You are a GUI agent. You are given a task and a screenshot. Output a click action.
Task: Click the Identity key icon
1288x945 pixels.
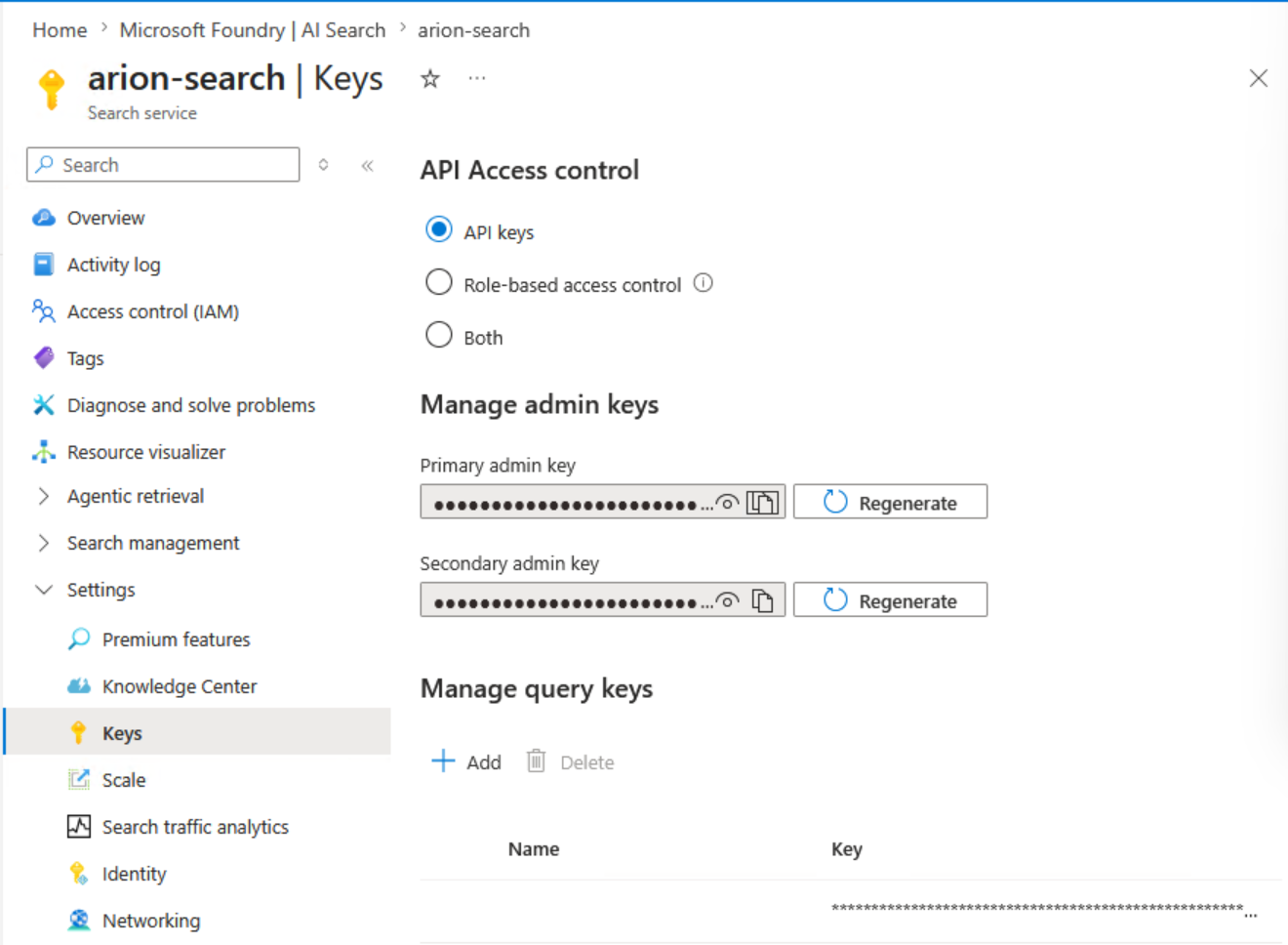point(79,874)
